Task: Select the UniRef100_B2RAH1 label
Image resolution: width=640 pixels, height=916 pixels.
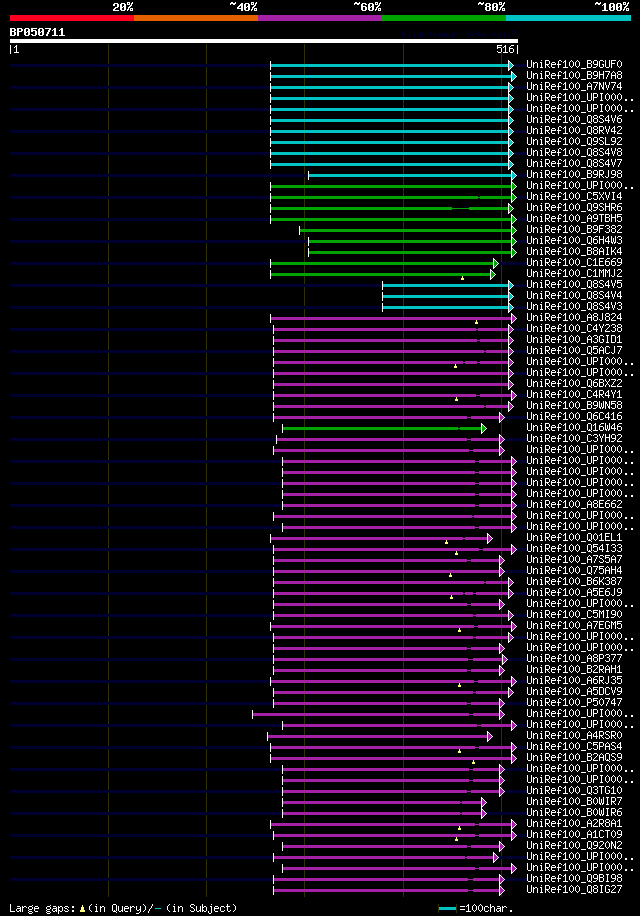Action: (574, 669)
